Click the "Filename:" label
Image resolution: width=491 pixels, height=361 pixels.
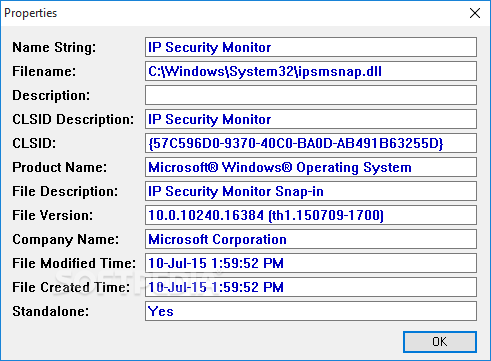coord(44,71)
